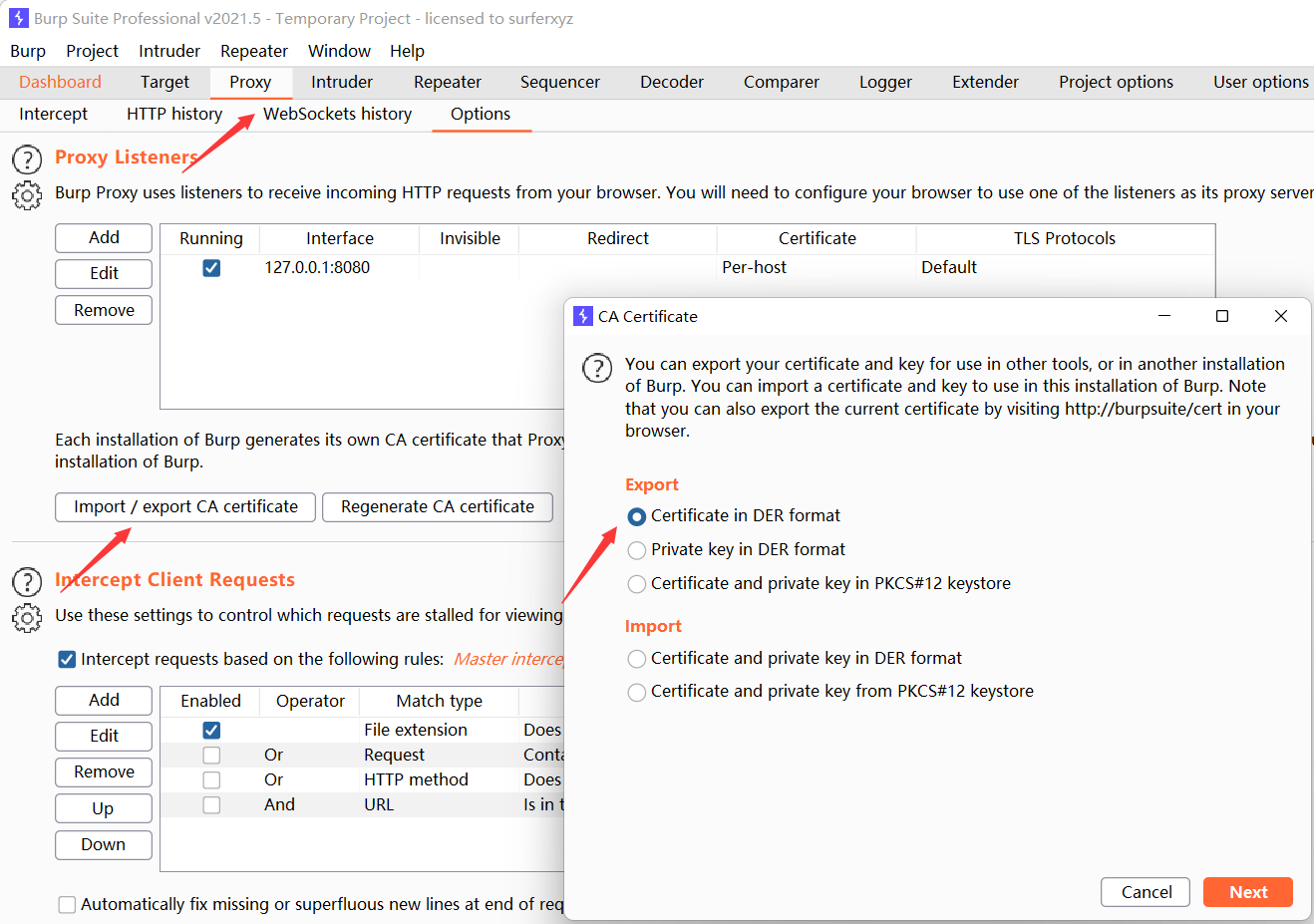
Task: Switch to the Intruder tool tab
Action: (342, 82)
